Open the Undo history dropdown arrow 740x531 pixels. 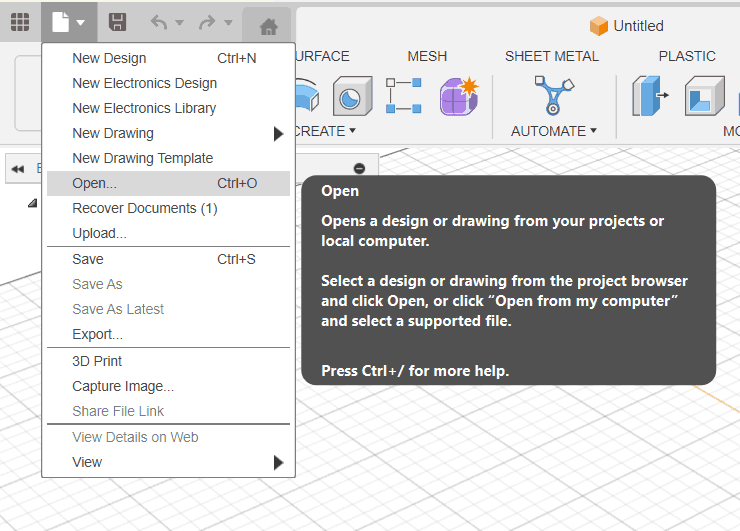click(x=179, y=22)
